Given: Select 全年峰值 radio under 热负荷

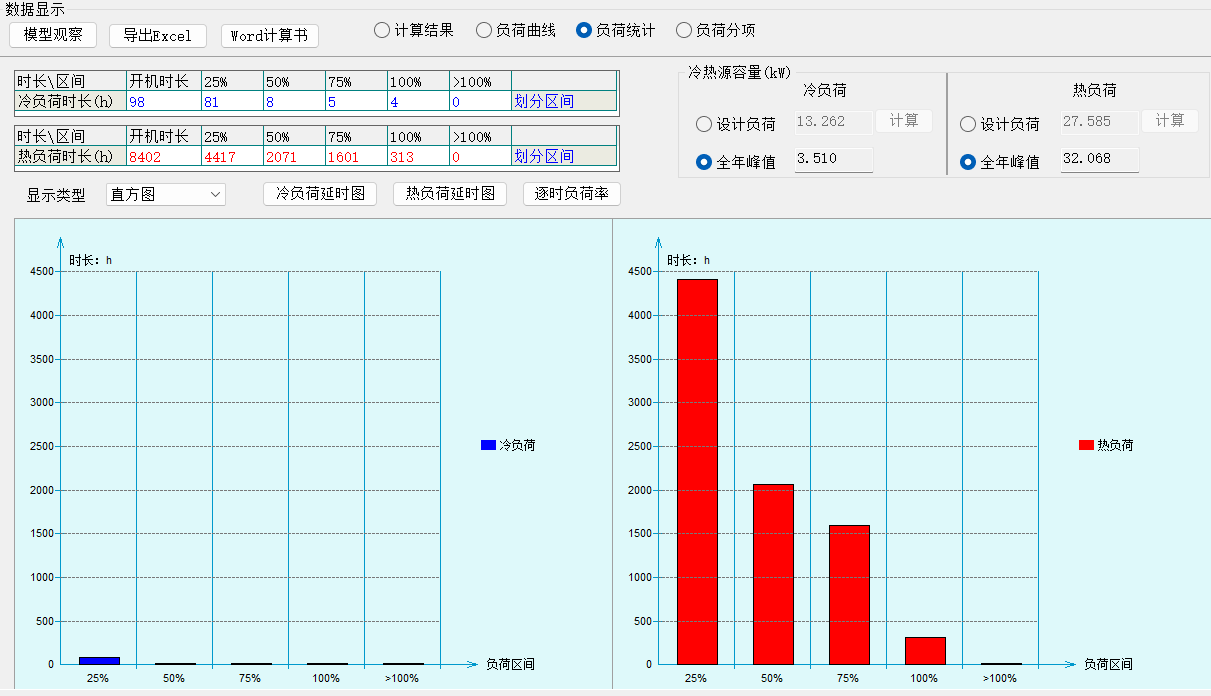Looking at the screenshot, I should (968, 162).
